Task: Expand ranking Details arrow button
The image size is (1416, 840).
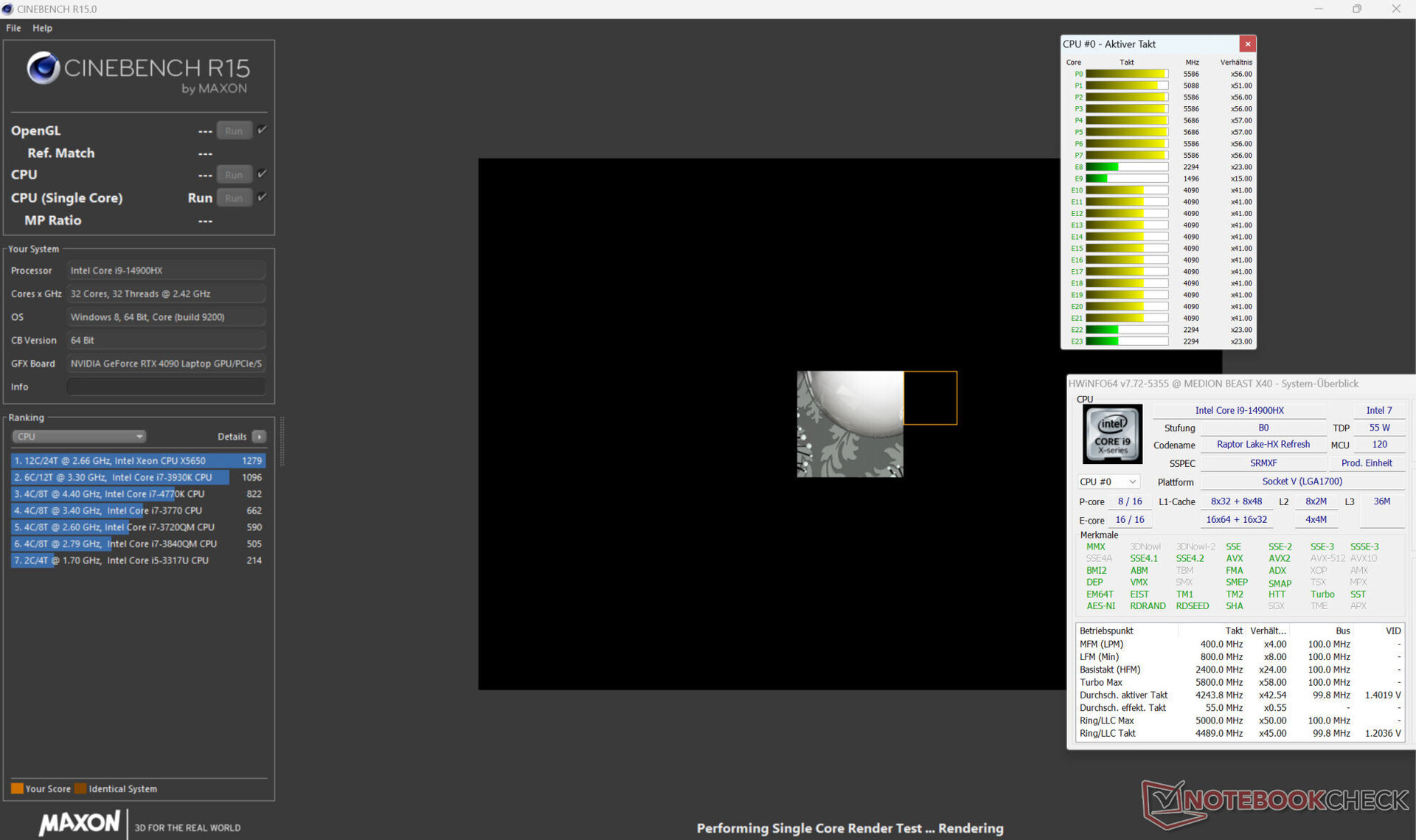Action: 259,437
